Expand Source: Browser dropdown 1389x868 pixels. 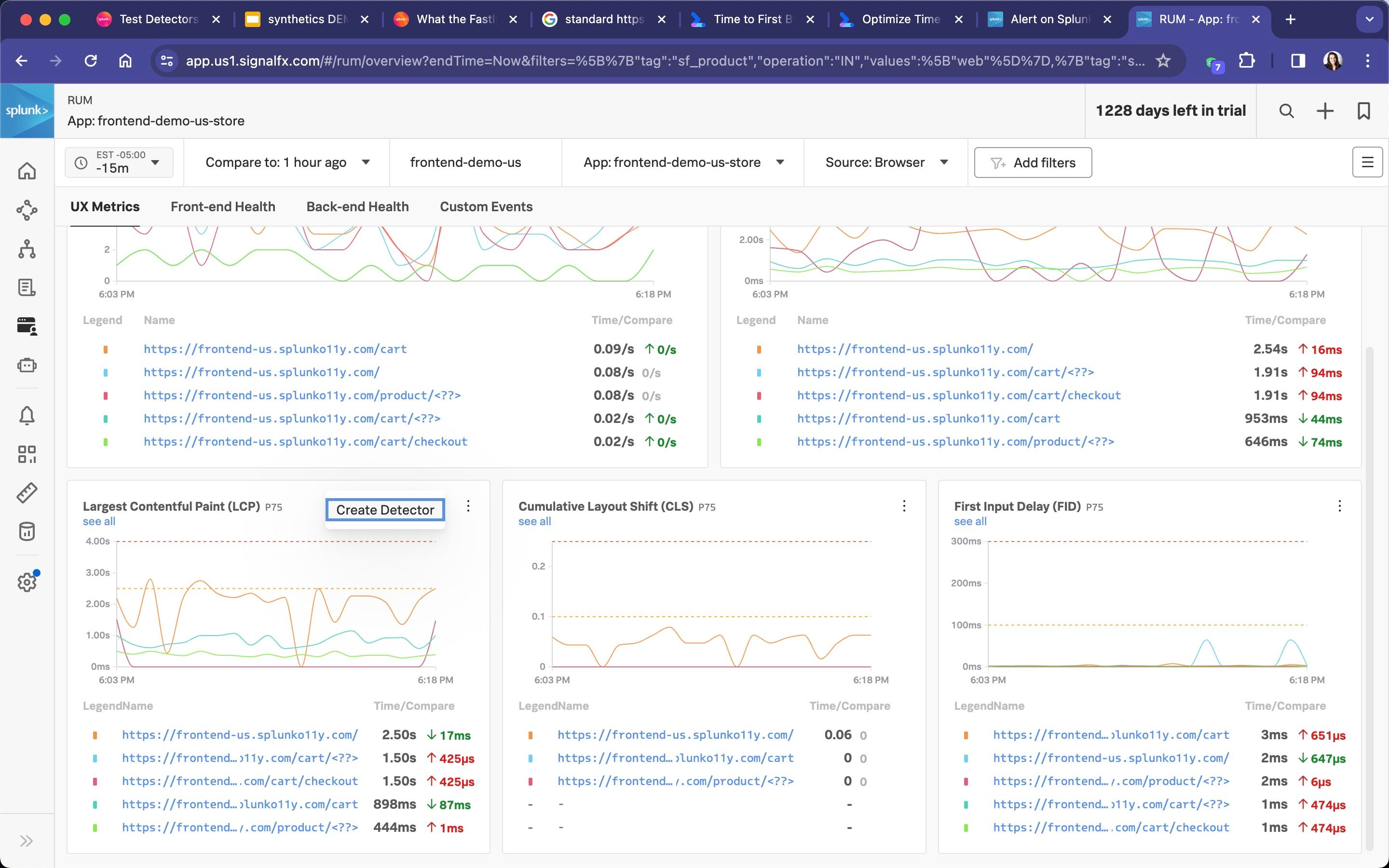tap(886, 163)
